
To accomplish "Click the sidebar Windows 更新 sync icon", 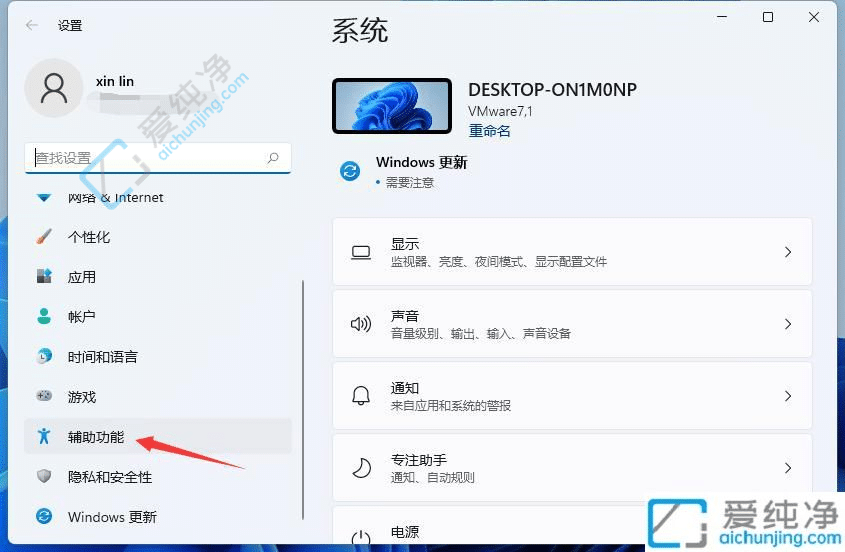I will tap(44, 516).
